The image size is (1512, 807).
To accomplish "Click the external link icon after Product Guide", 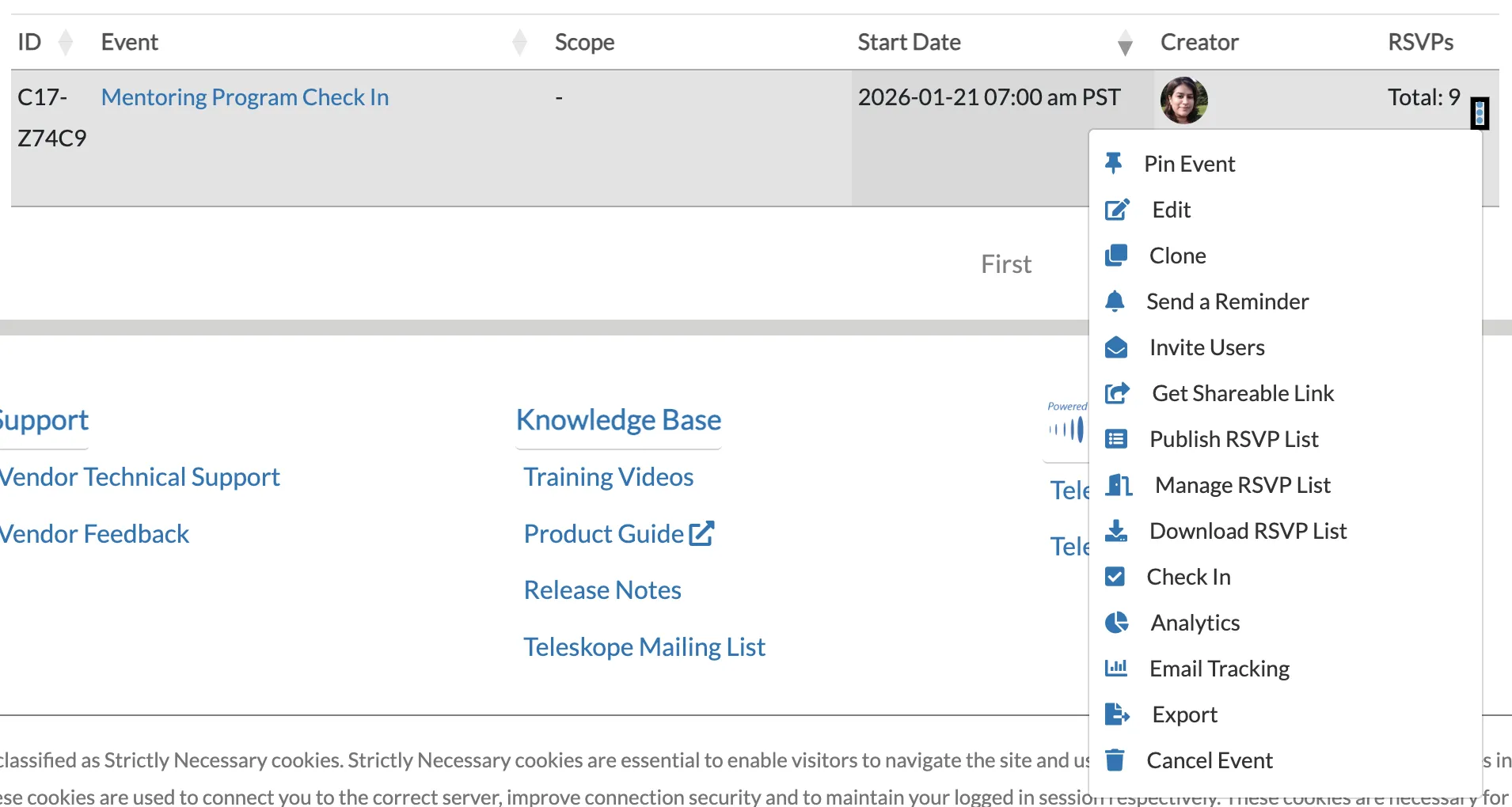I will 701,533.
